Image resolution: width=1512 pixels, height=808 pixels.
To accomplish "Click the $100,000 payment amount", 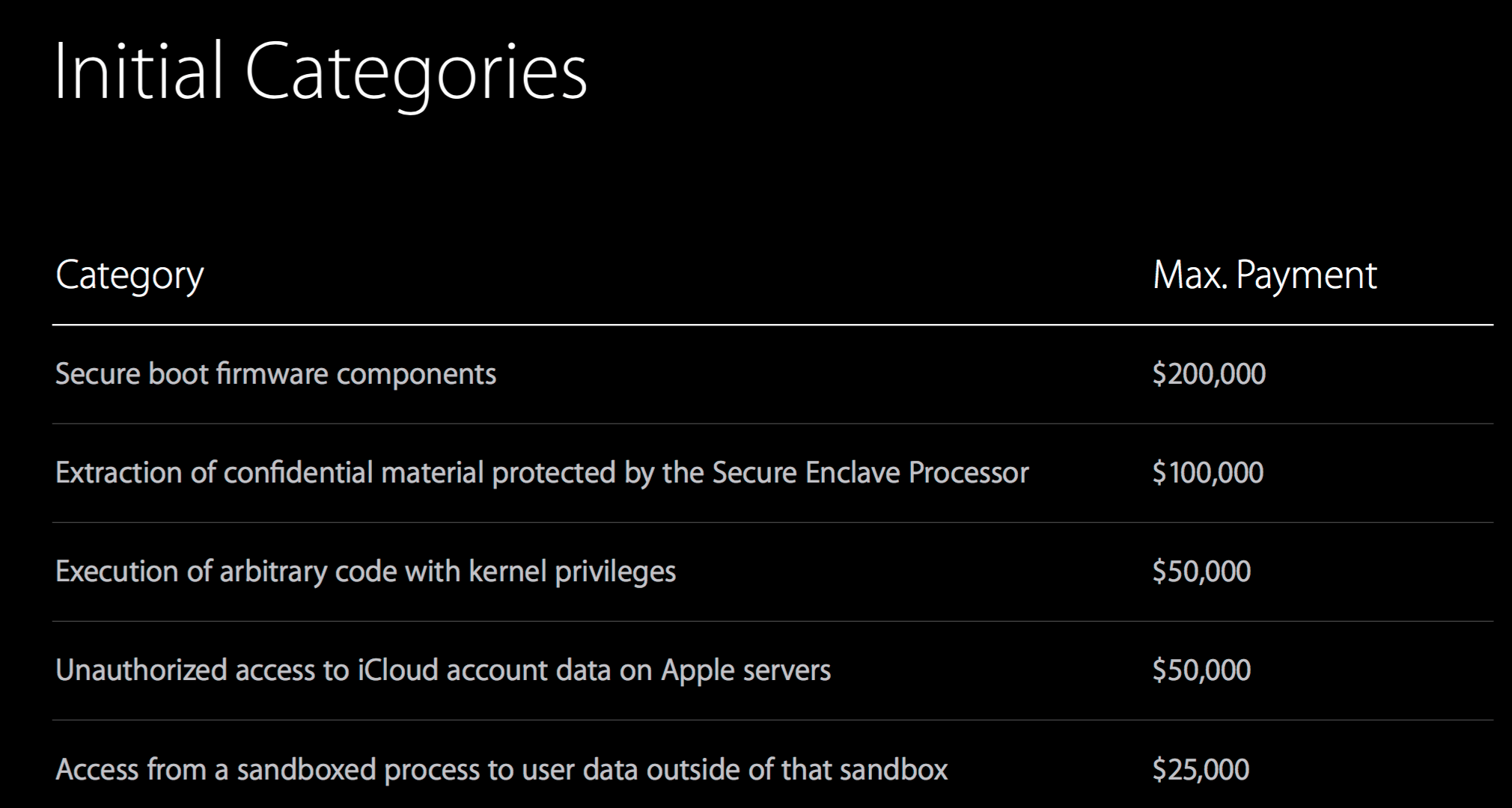I will [1208, 473].
